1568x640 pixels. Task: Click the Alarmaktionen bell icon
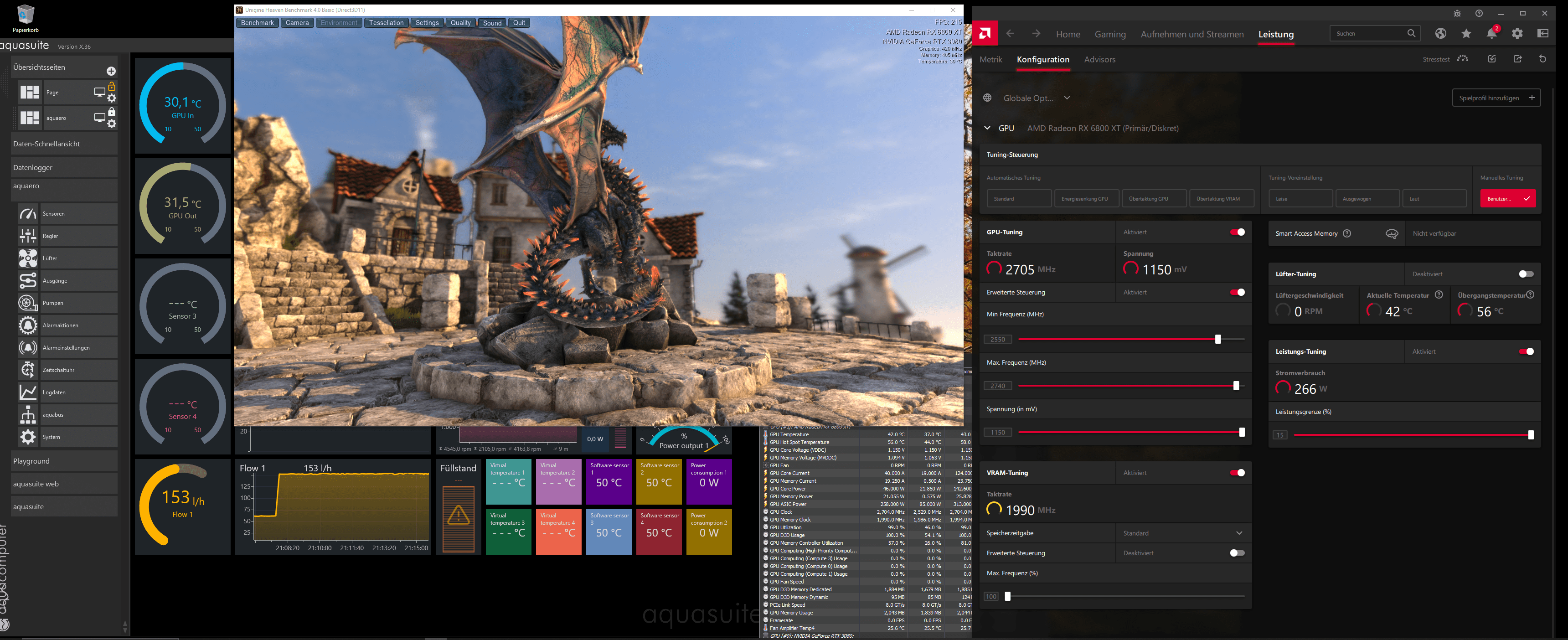27,326
